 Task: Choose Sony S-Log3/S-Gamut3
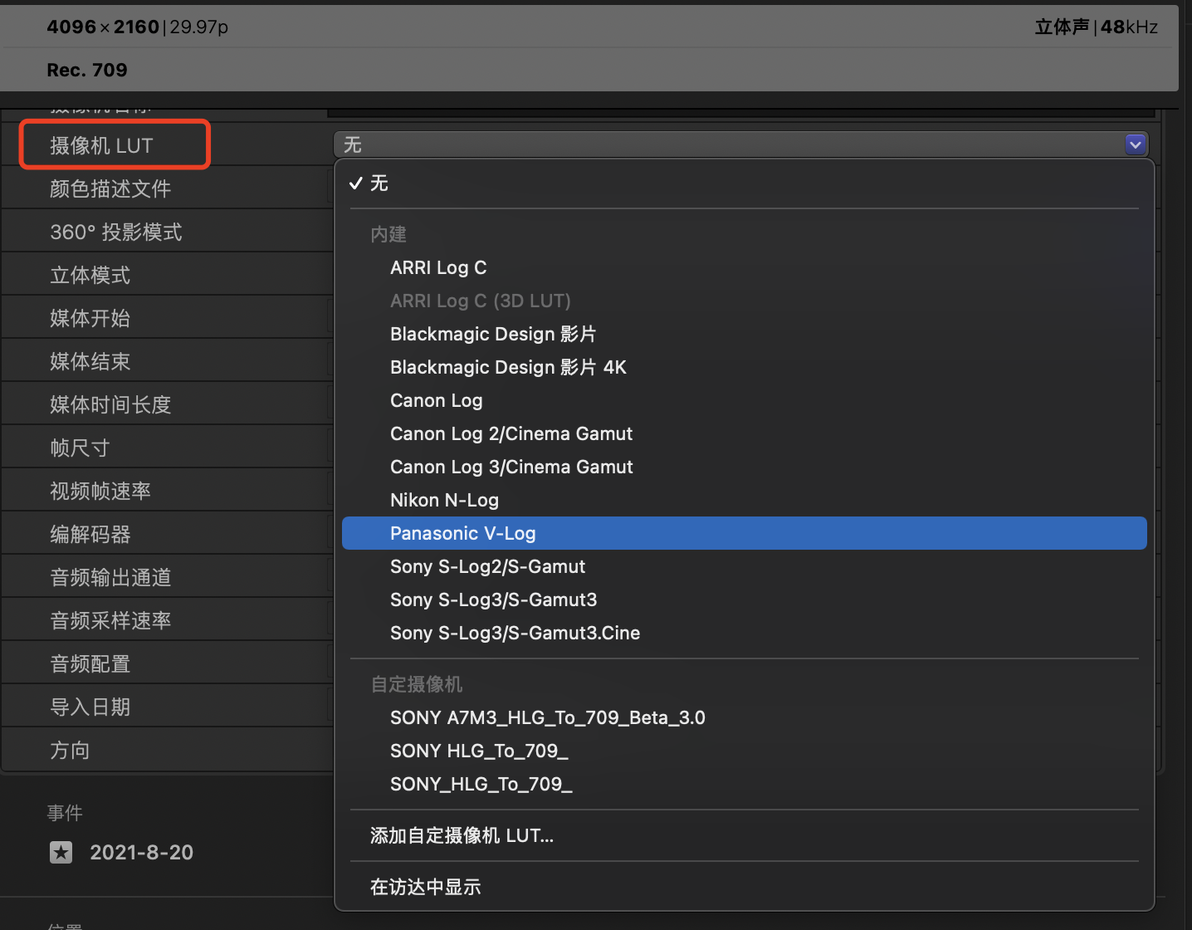tap(744, 600)
